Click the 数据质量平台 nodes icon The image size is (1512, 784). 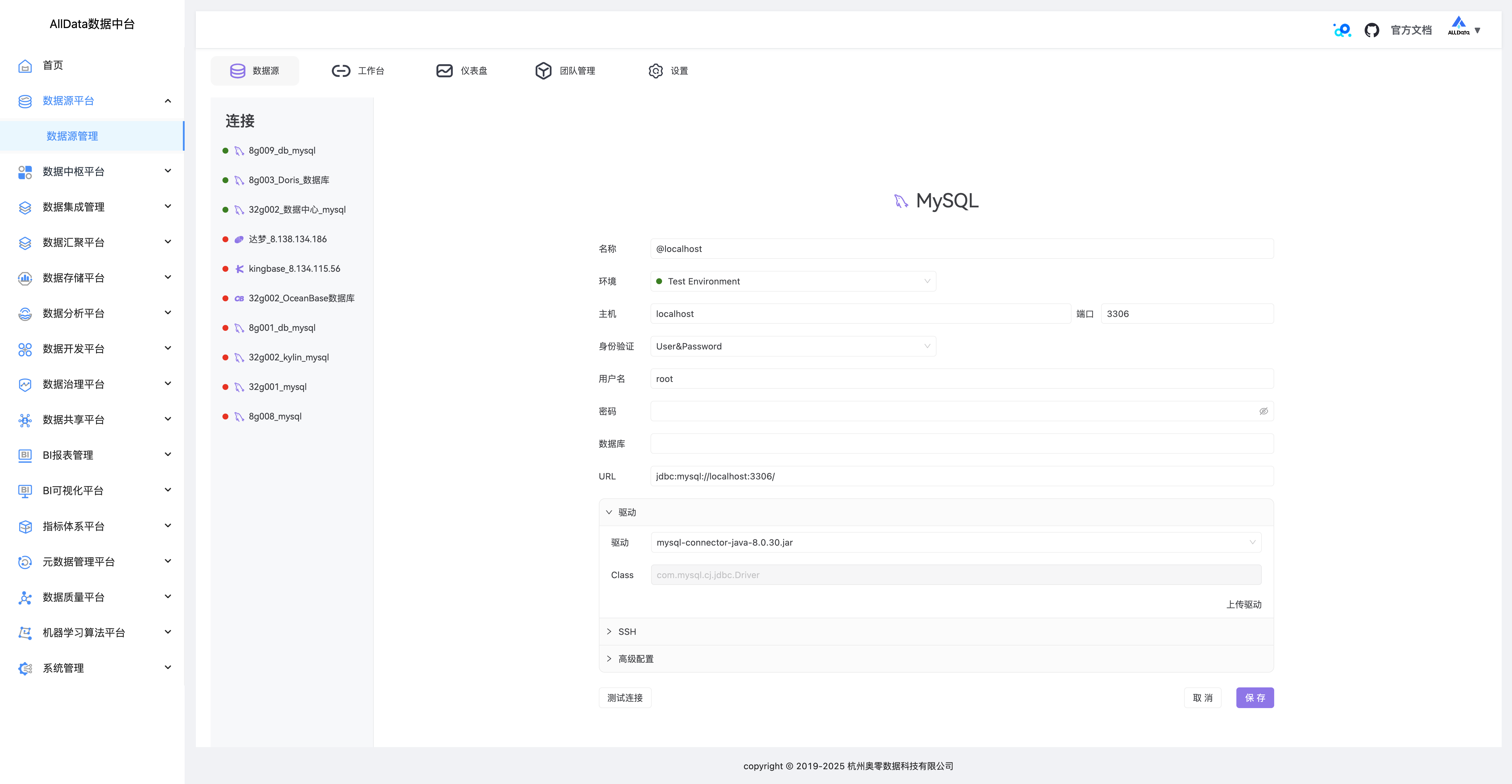pyautogui.click(x=25, y=597)
